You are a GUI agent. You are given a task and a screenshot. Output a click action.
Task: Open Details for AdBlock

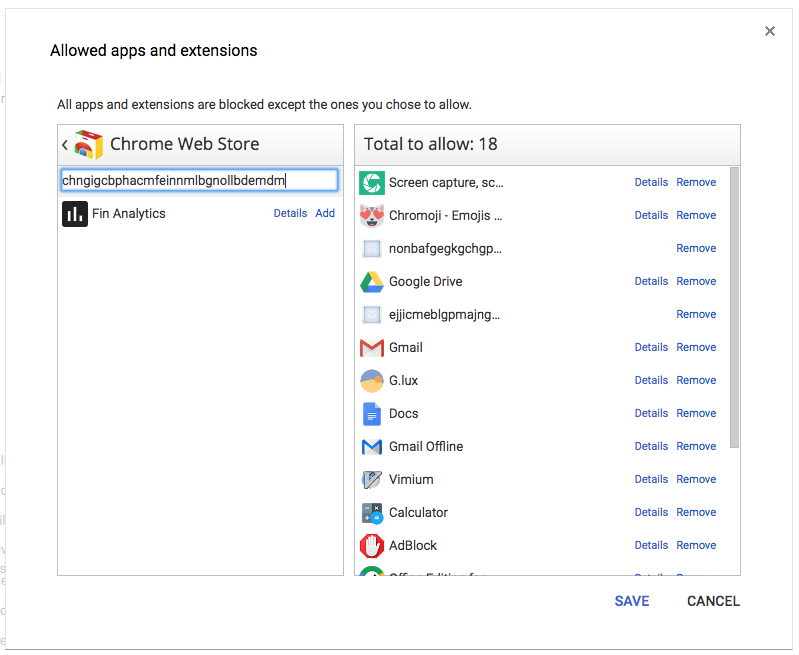pos(651,545)
